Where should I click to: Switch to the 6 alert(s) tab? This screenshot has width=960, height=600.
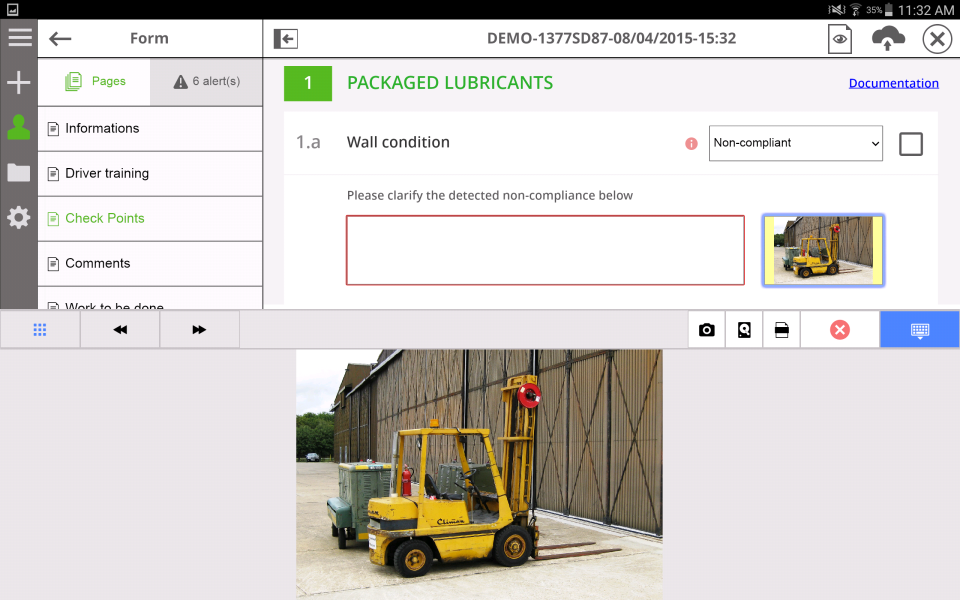pos(206,82)
